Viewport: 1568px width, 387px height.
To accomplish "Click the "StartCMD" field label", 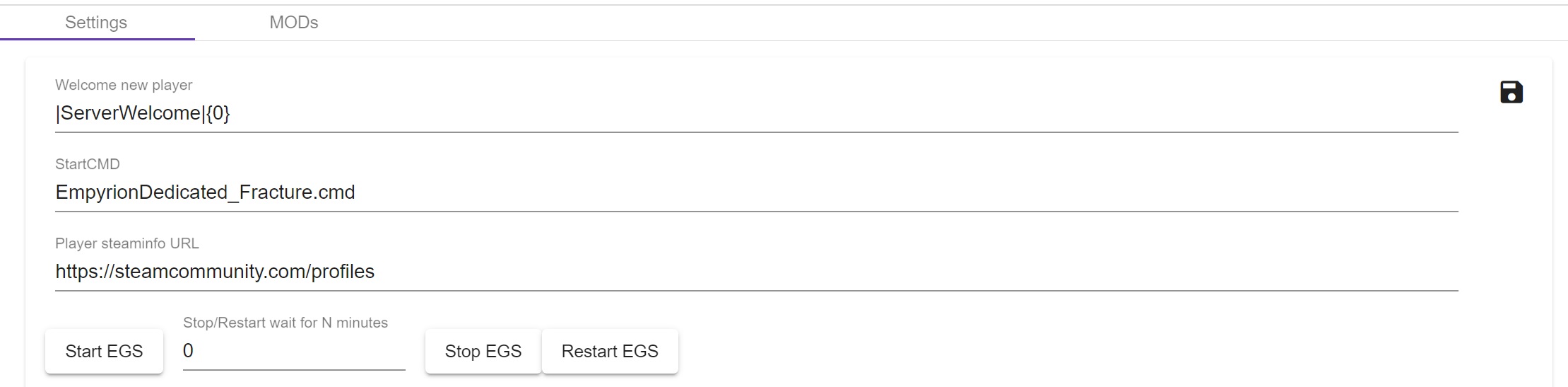I will point(88,164).
